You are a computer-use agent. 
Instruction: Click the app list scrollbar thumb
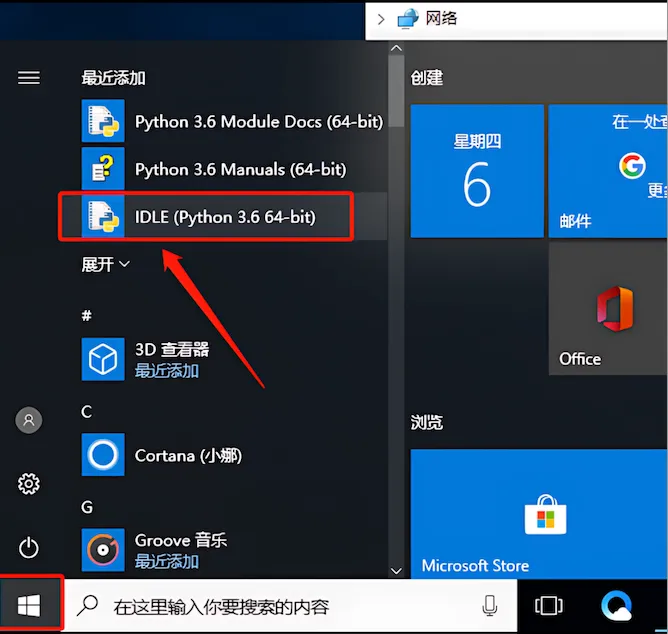396,90
